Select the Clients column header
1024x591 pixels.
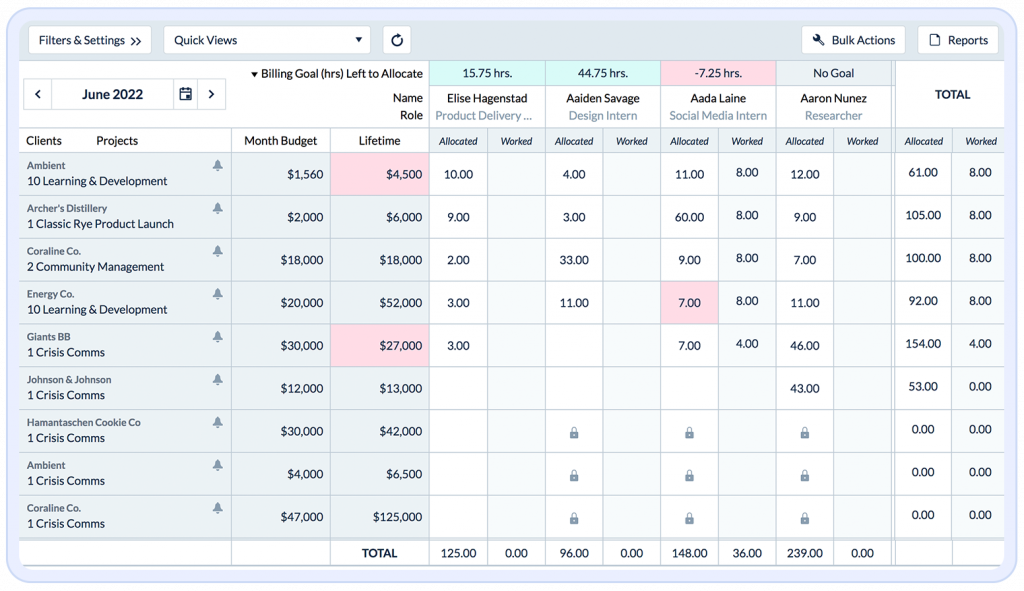(46, 140)
